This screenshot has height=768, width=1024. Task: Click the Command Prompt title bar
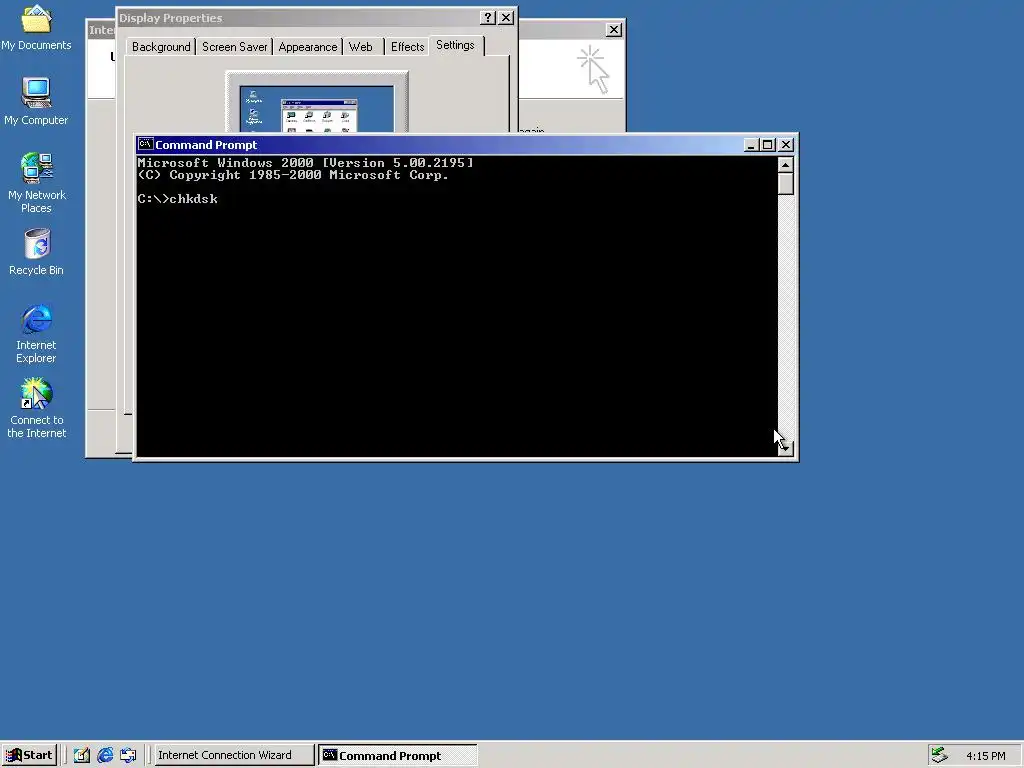[441, 144]
